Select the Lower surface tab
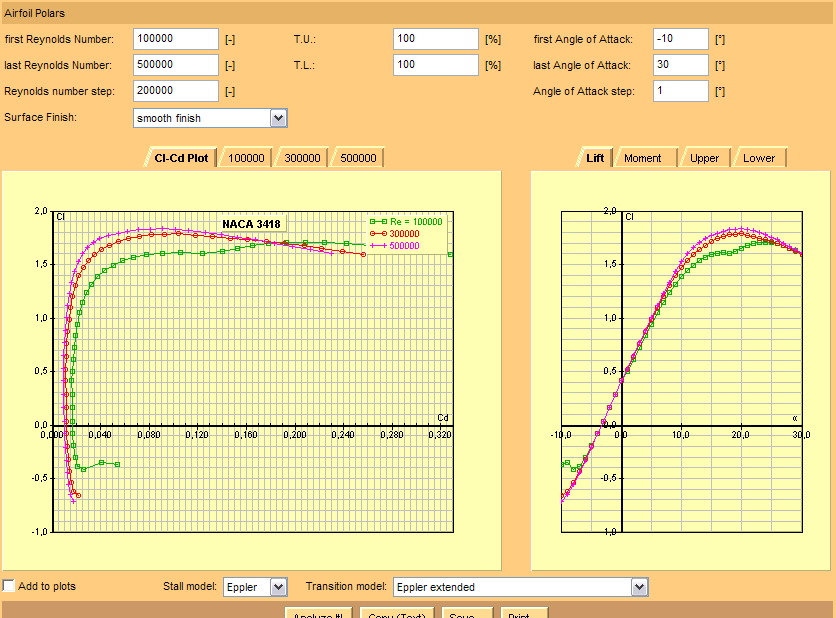 (x=759, y=158)
